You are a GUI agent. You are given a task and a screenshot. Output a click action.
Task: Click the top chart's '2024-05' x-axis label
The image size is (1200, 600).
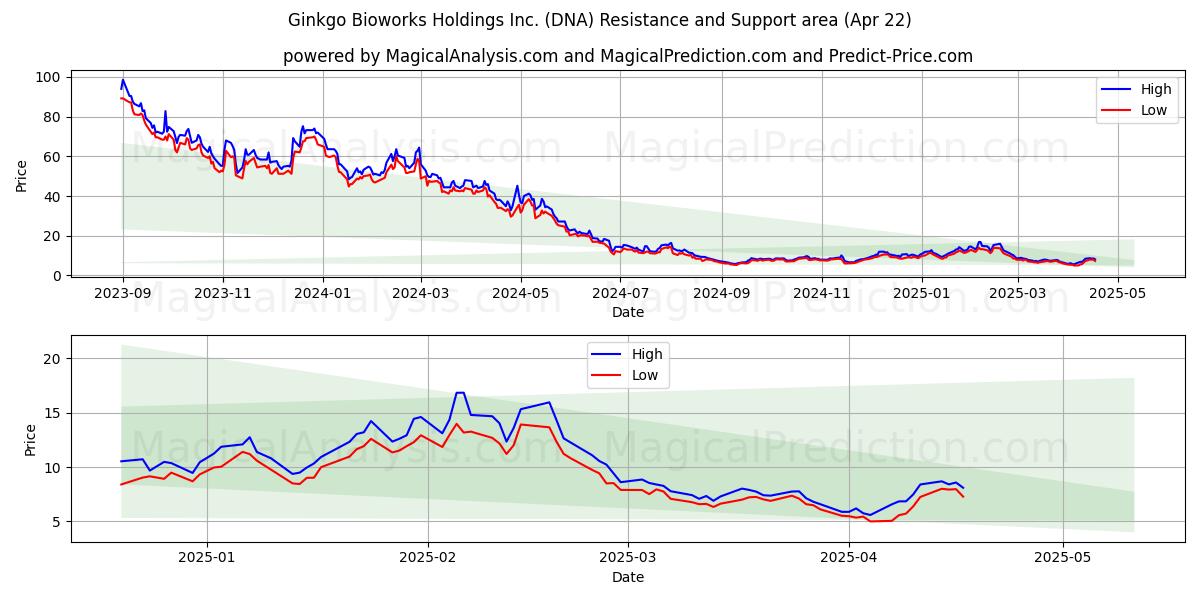[520, 294]
